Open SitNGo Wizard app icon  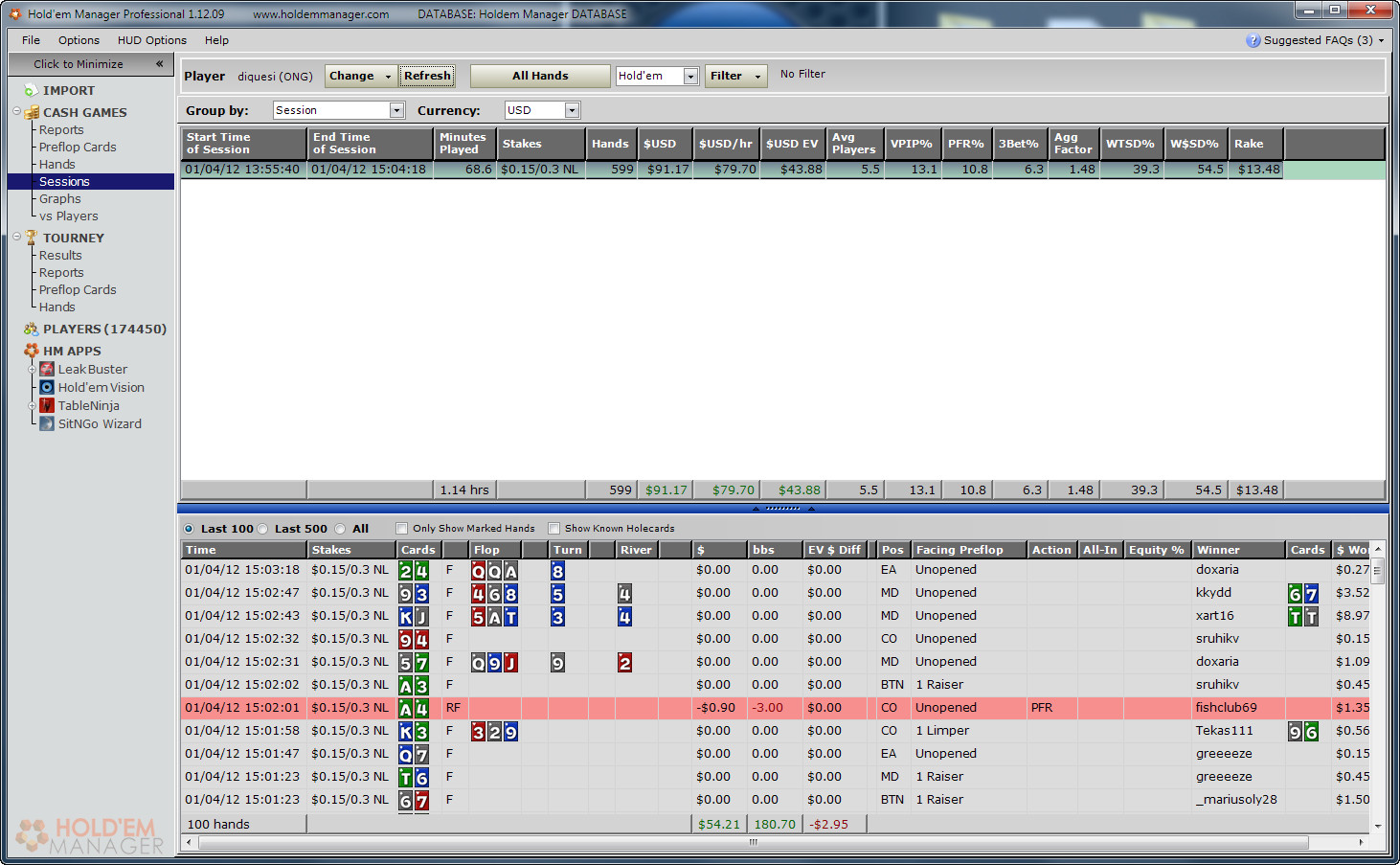(46, 423)
